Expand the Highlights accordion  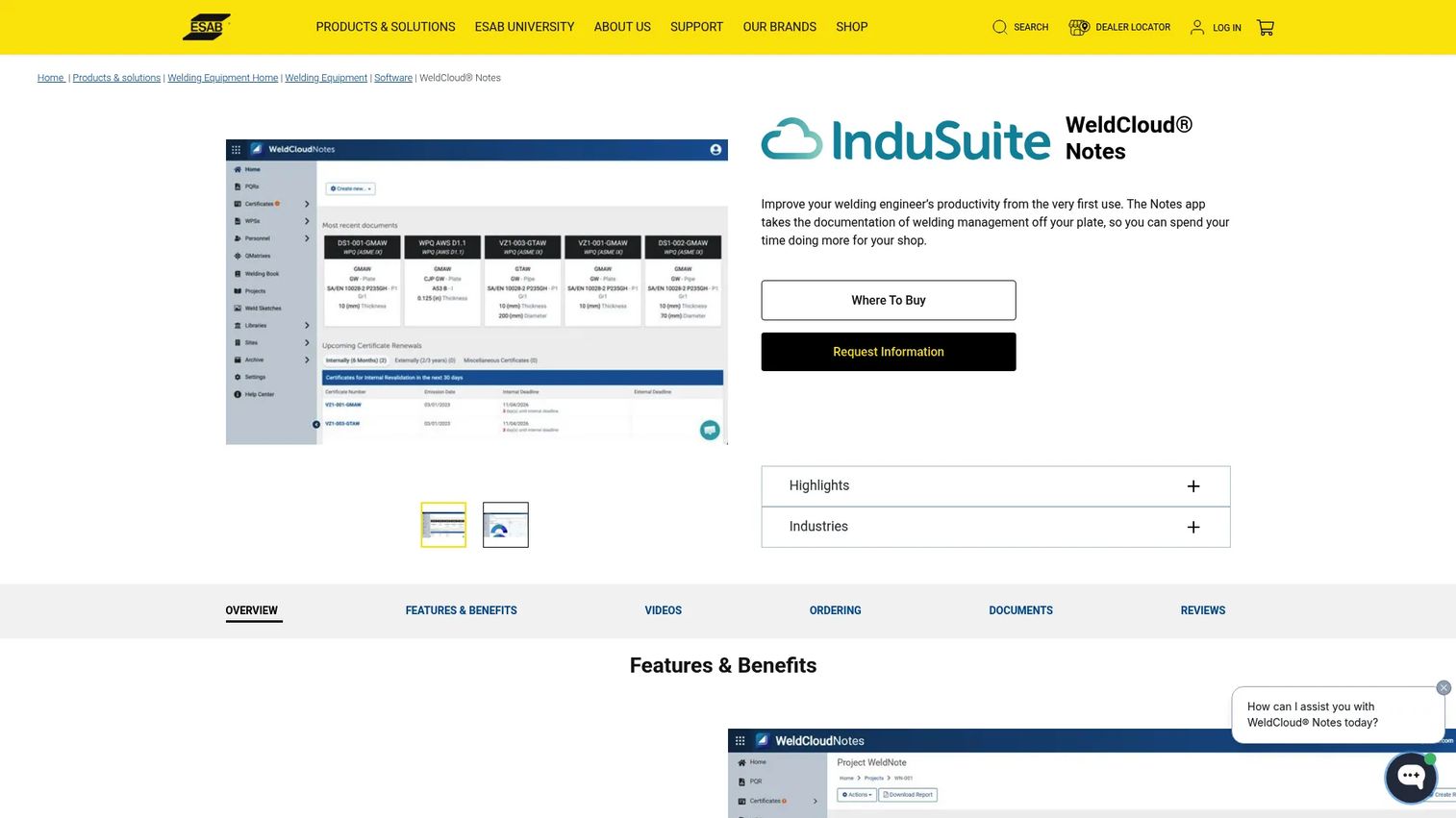coord(995,486)
